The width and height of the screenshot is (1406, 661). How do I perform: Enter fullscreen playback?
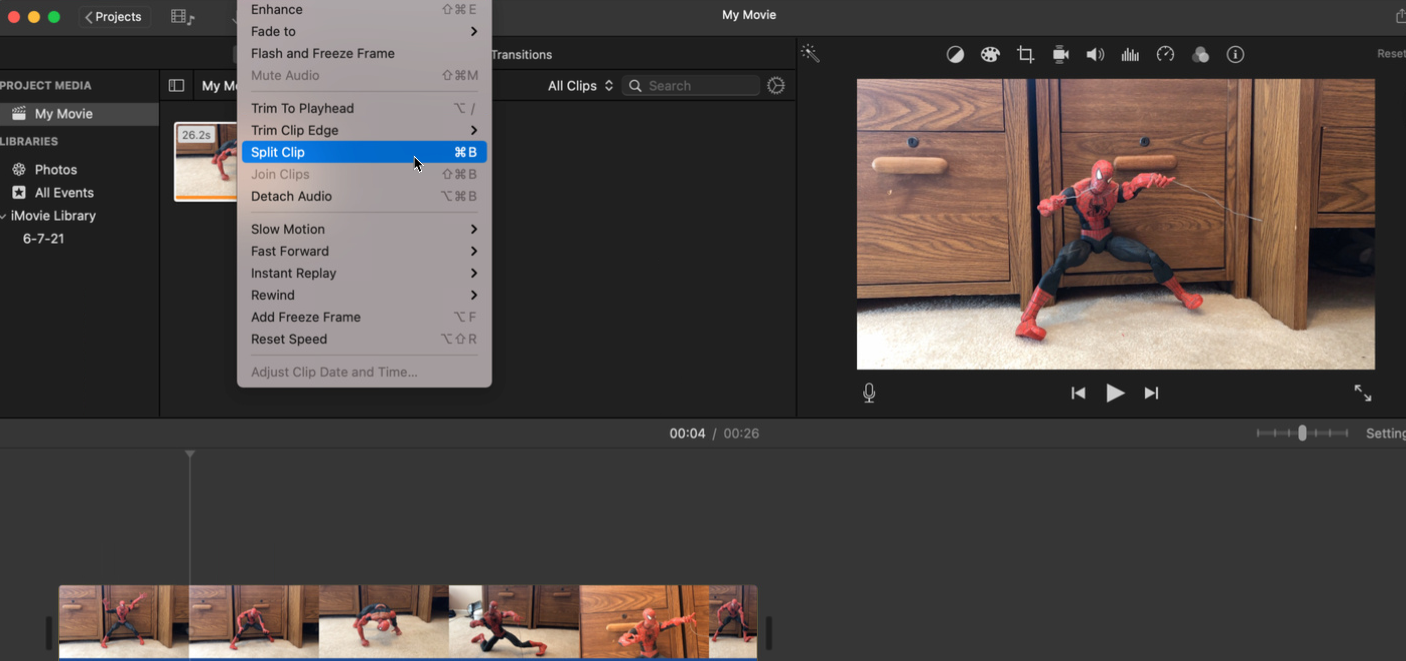point(1363,393)
